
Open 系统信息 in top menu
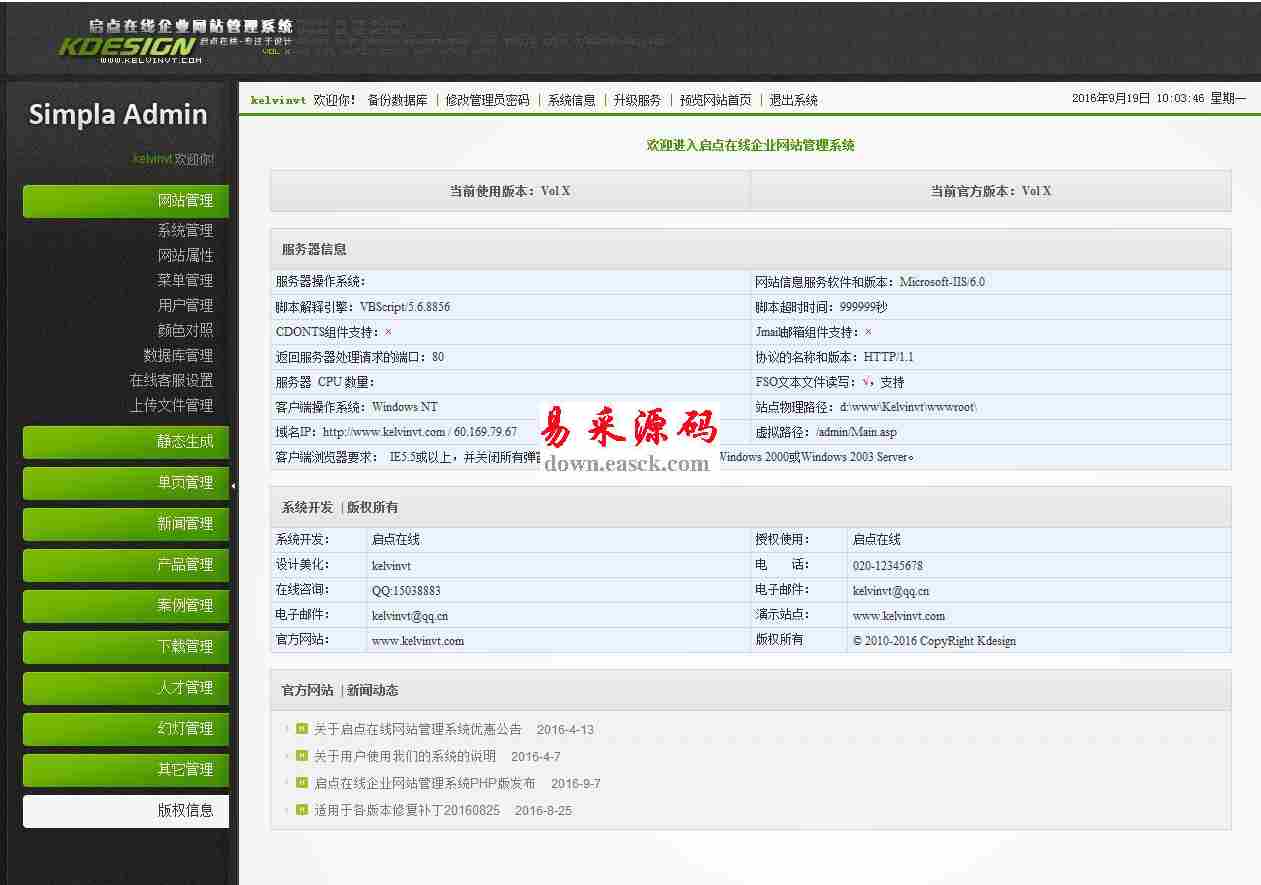[571, 100]
